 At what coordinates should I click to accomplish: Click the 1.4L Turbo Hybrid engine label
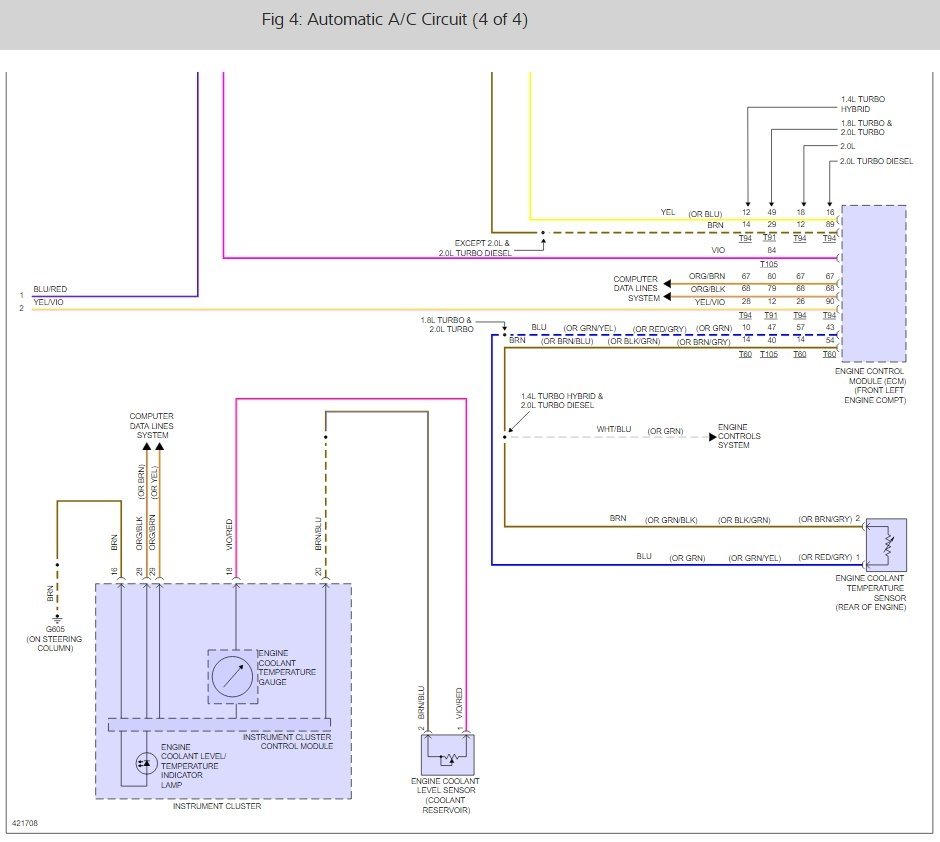click(862, 104)
